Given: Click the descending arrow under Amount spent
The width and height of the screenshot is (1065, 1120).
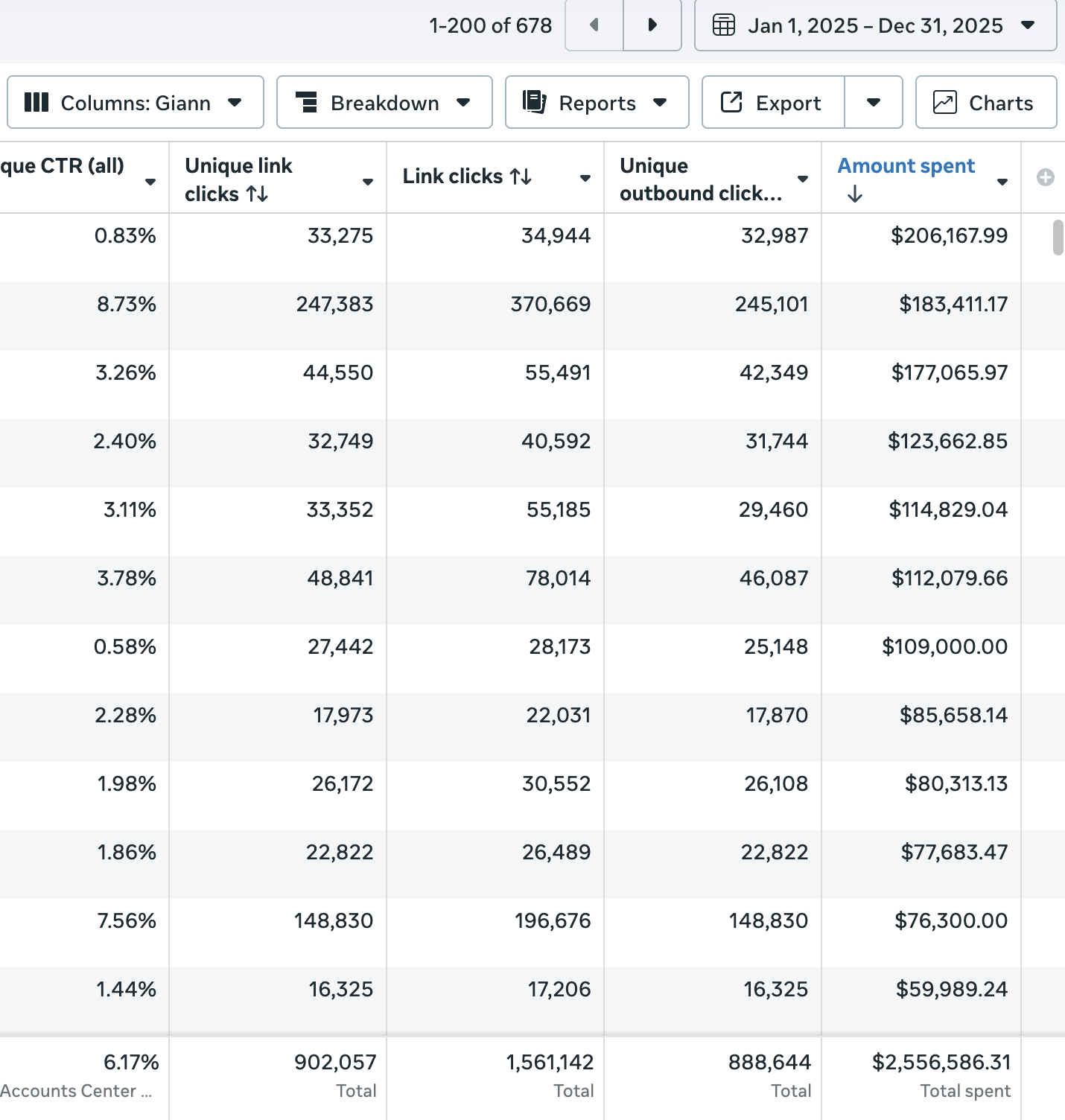Looking at the screenshot, I should pos(855,194).
